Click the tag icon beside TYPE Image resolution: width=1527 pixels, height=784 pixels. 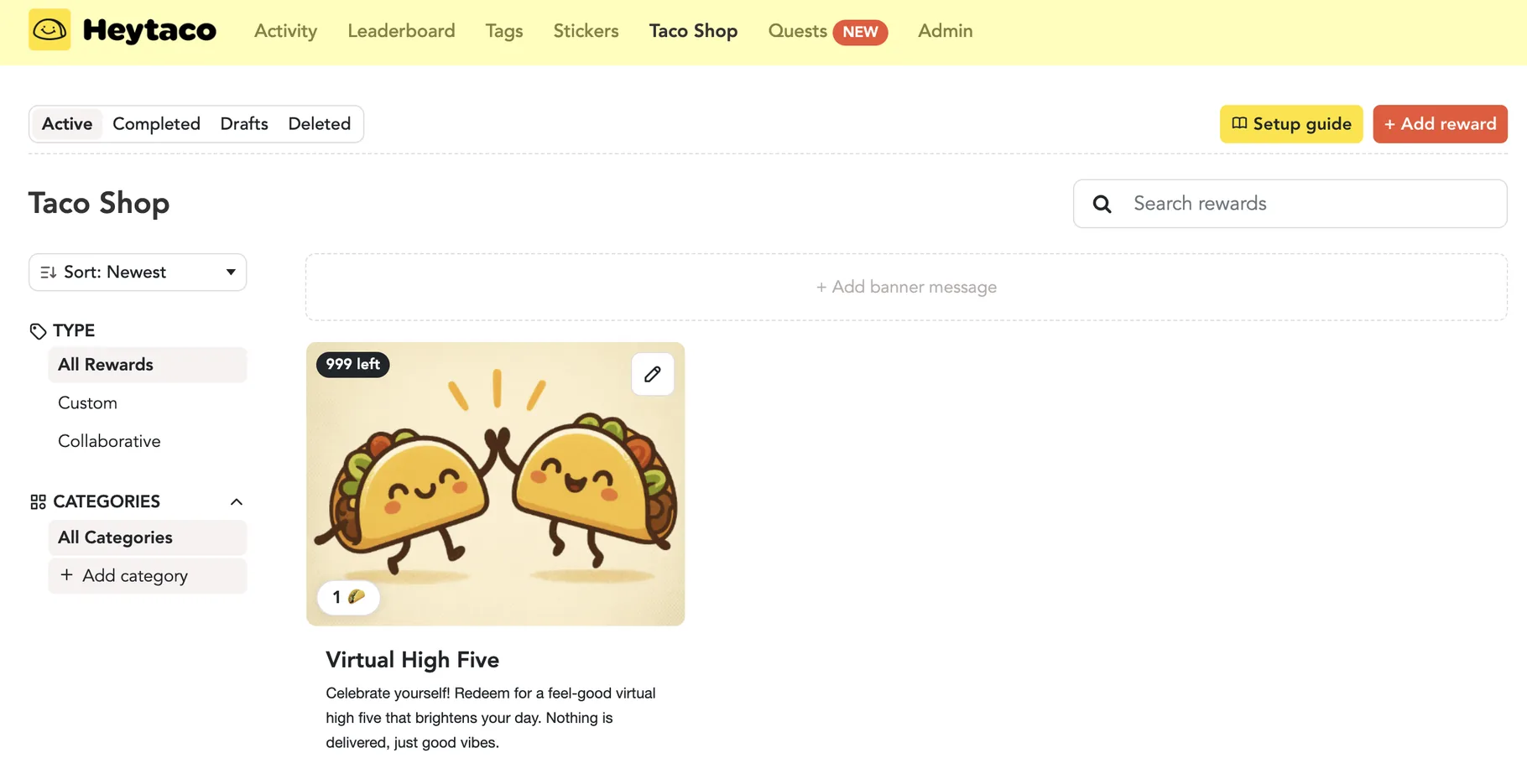[x=38, y=331]
